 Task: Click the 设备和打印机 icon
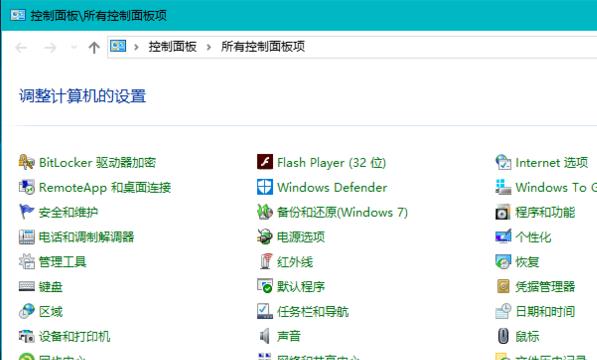26,336
